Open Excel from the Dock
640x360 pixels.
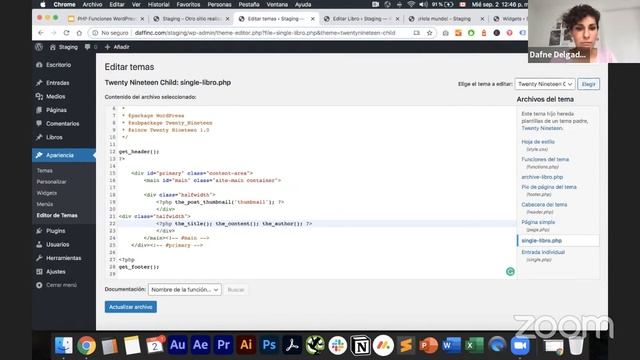click(474, 345)
